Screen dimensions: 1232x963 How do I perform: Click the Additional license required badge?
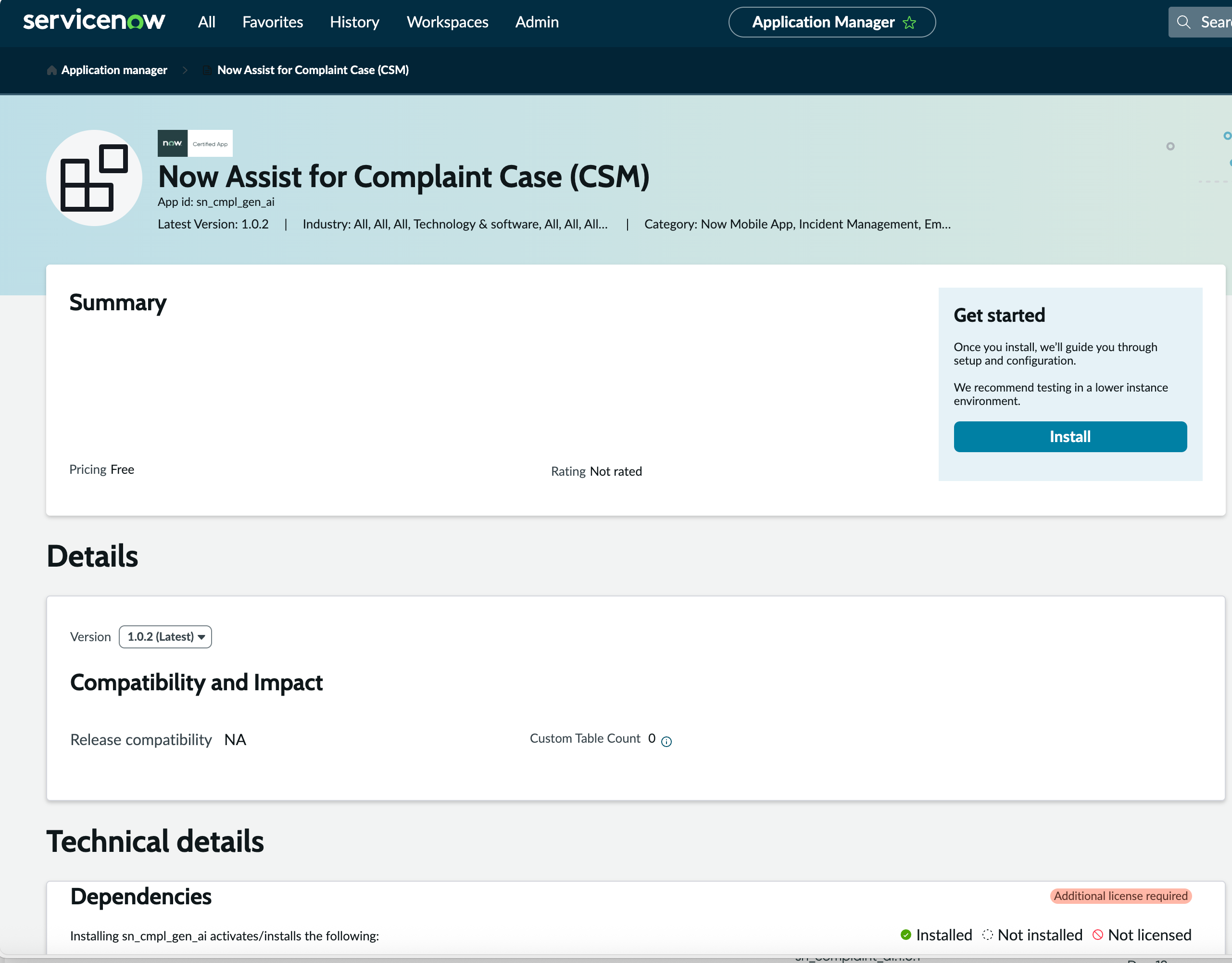click(1120, 896)
